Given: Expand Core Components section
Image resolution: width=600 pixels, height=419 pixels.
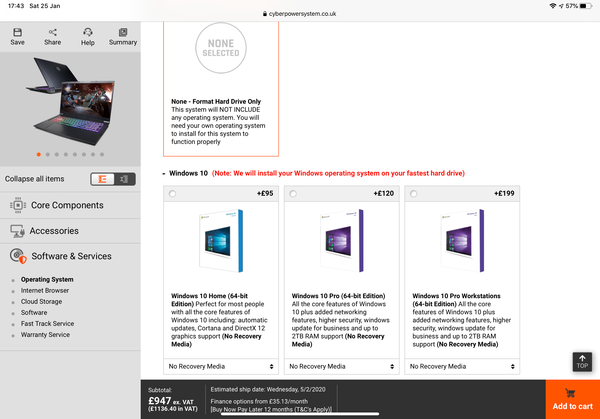Looking at the screenshot, I should (70, 205).
